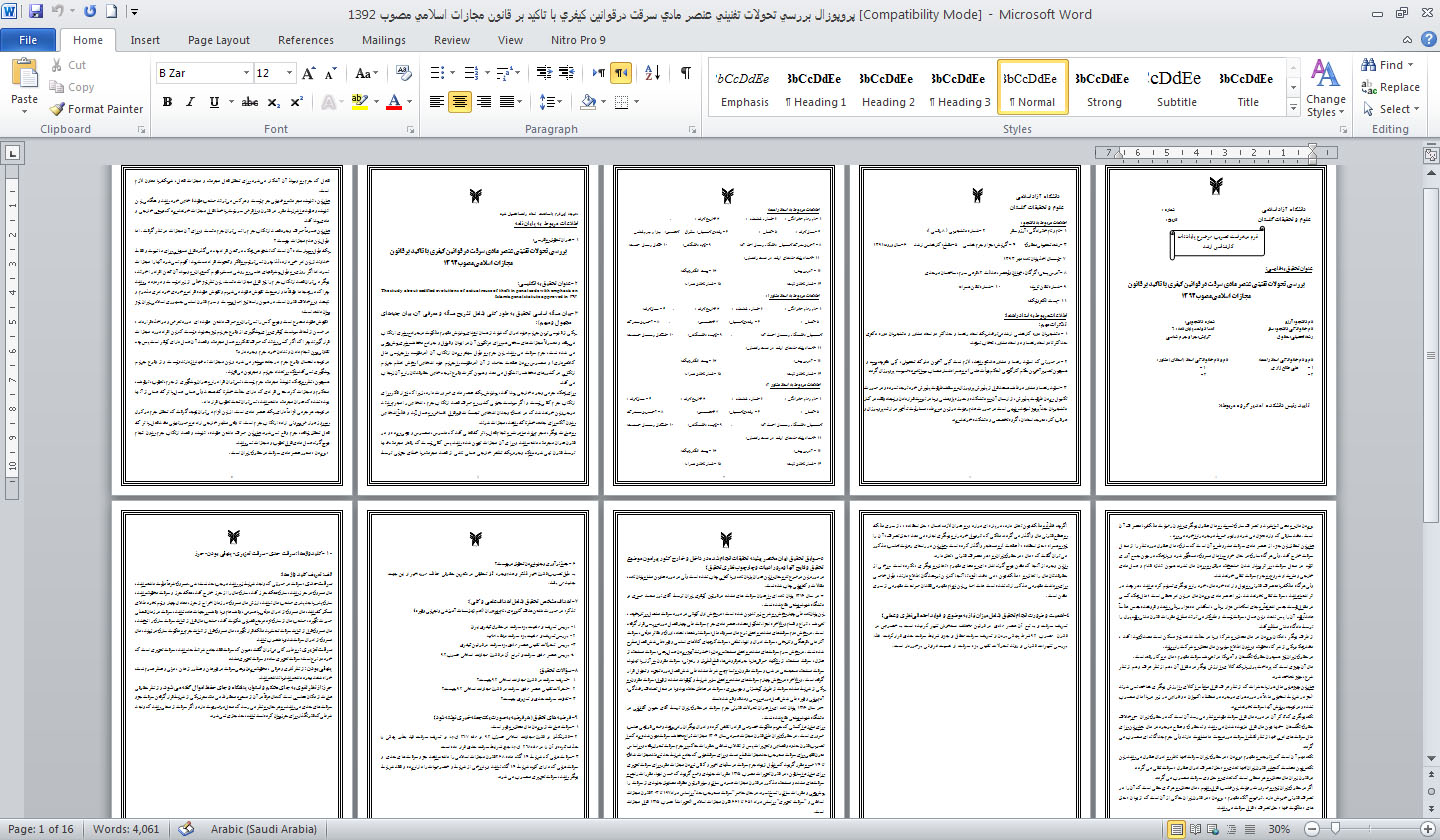Toggle Bold formatting
Viewport: 1440px width, 840px height.
click(x=167, y=102)
